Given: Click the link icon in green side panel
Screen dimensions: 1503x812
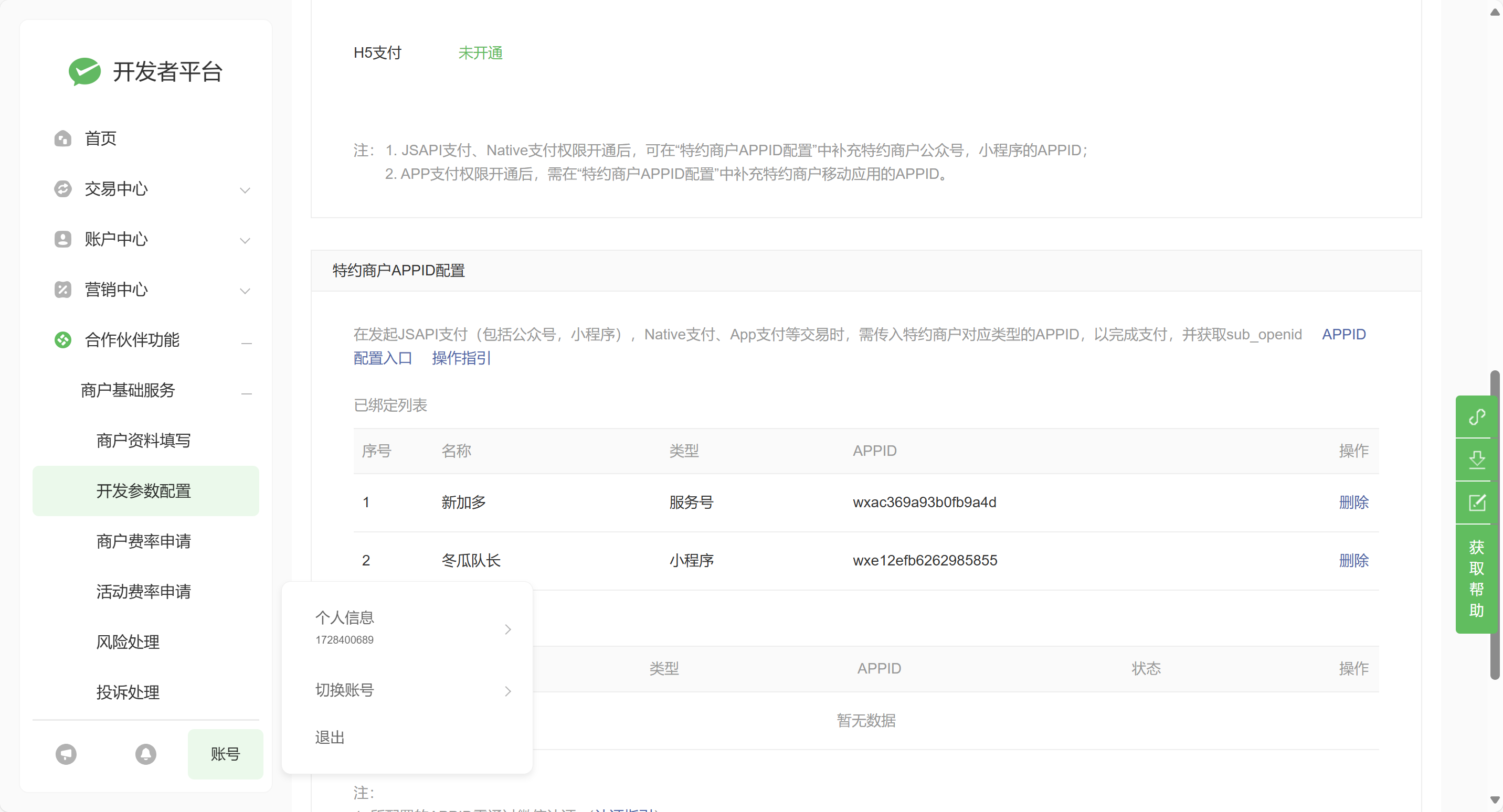Looking at the screenshot, I should click(1476, 416).
